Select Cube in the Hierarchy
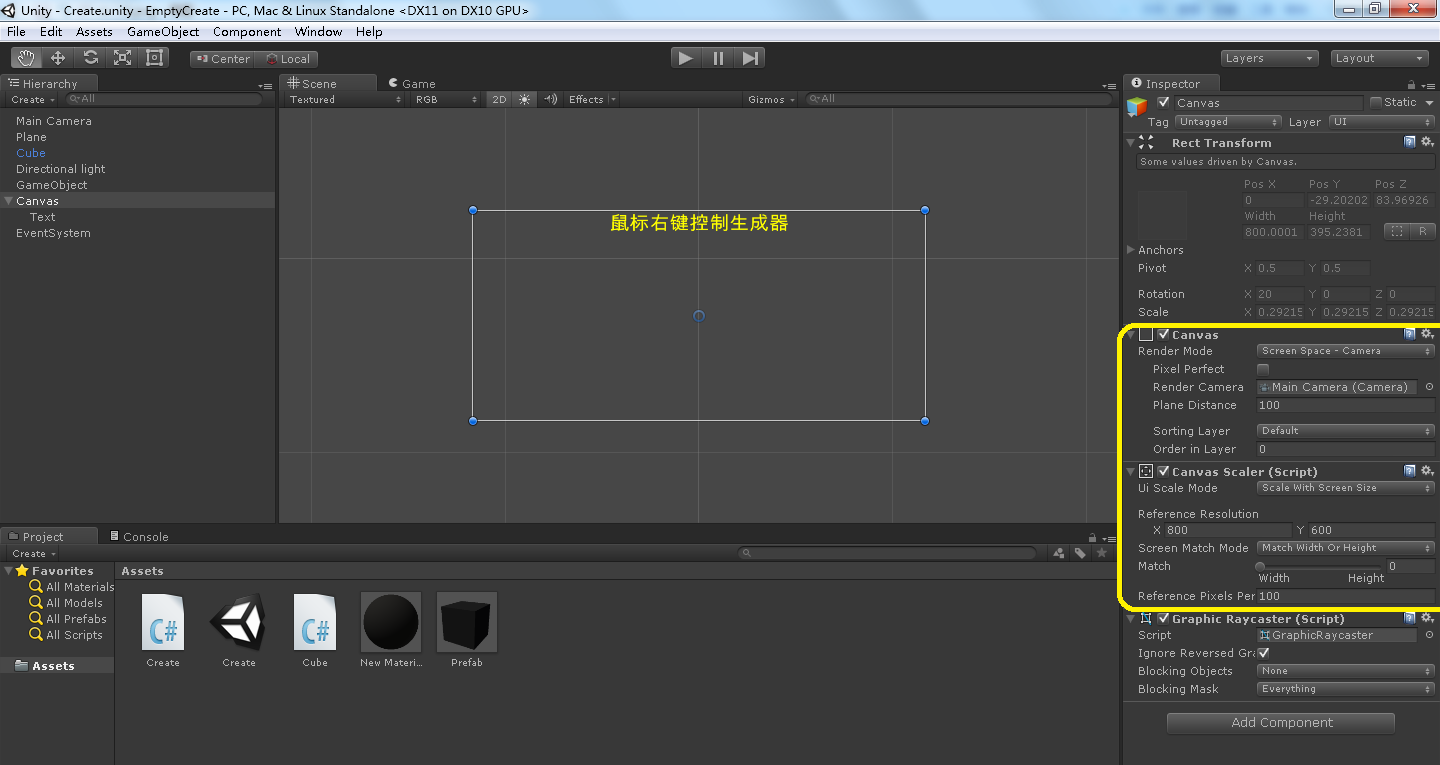The image size is (1440, 765). coord(30,152)
